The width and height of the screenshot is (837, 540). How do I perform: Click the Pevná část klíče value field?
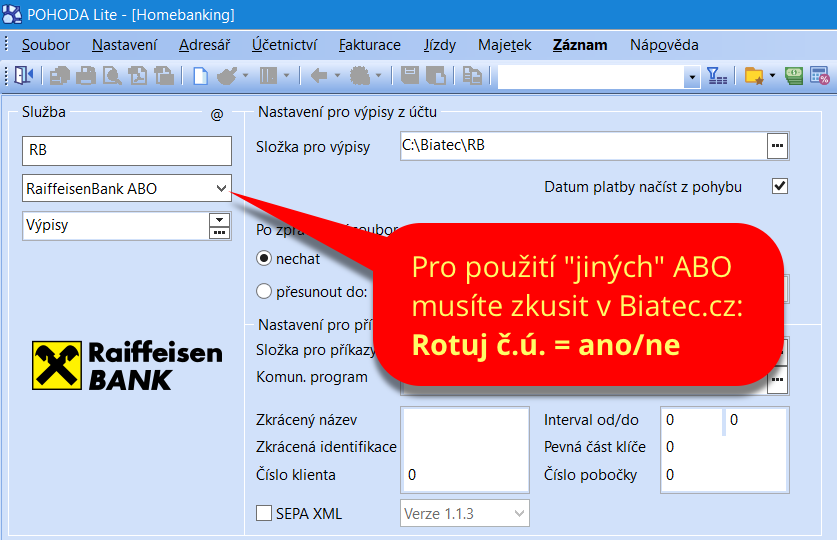(724, 447)
